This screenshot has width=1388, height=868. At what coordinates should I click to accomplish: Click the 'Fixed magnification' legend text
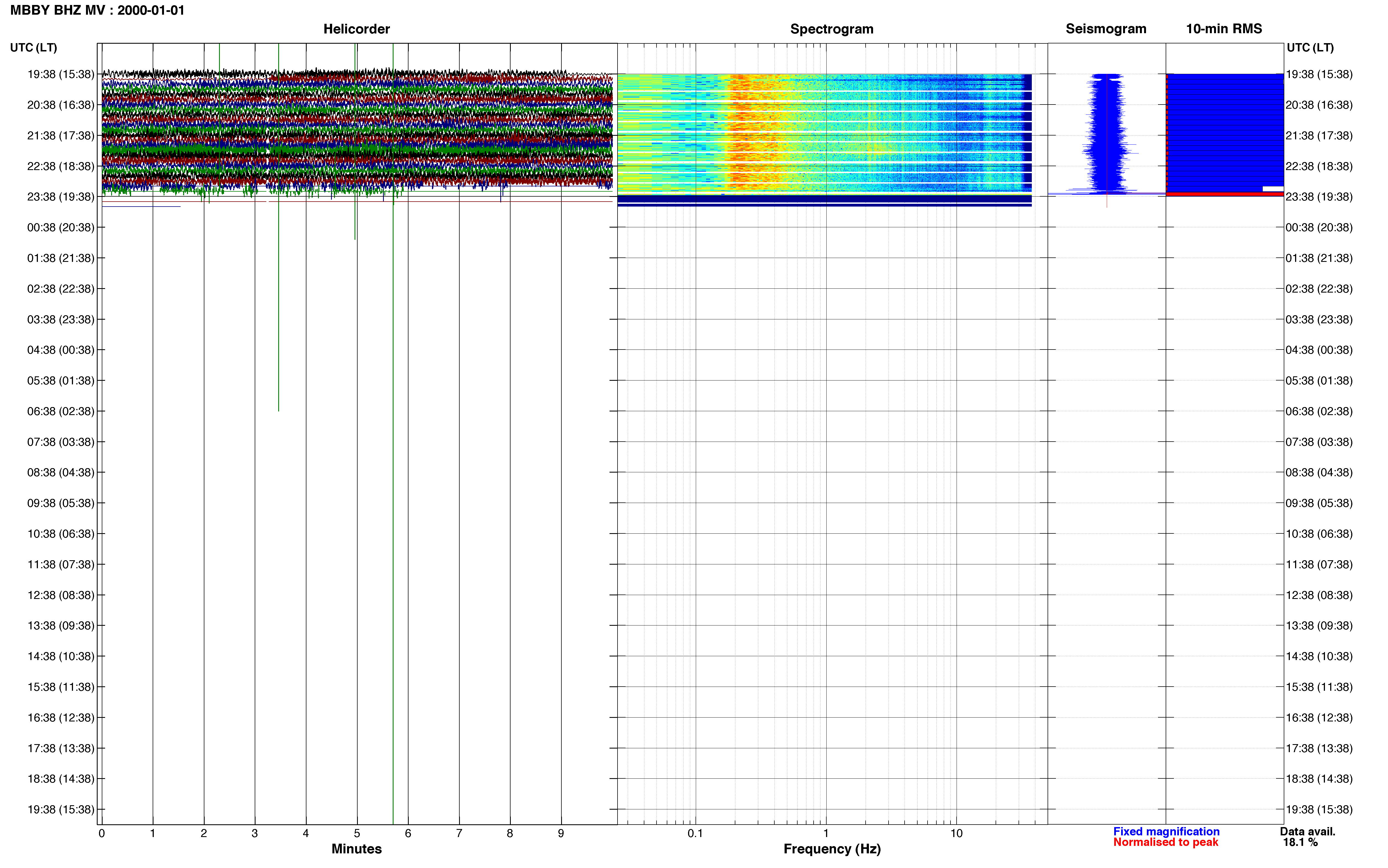click(x=1166, y=831)
